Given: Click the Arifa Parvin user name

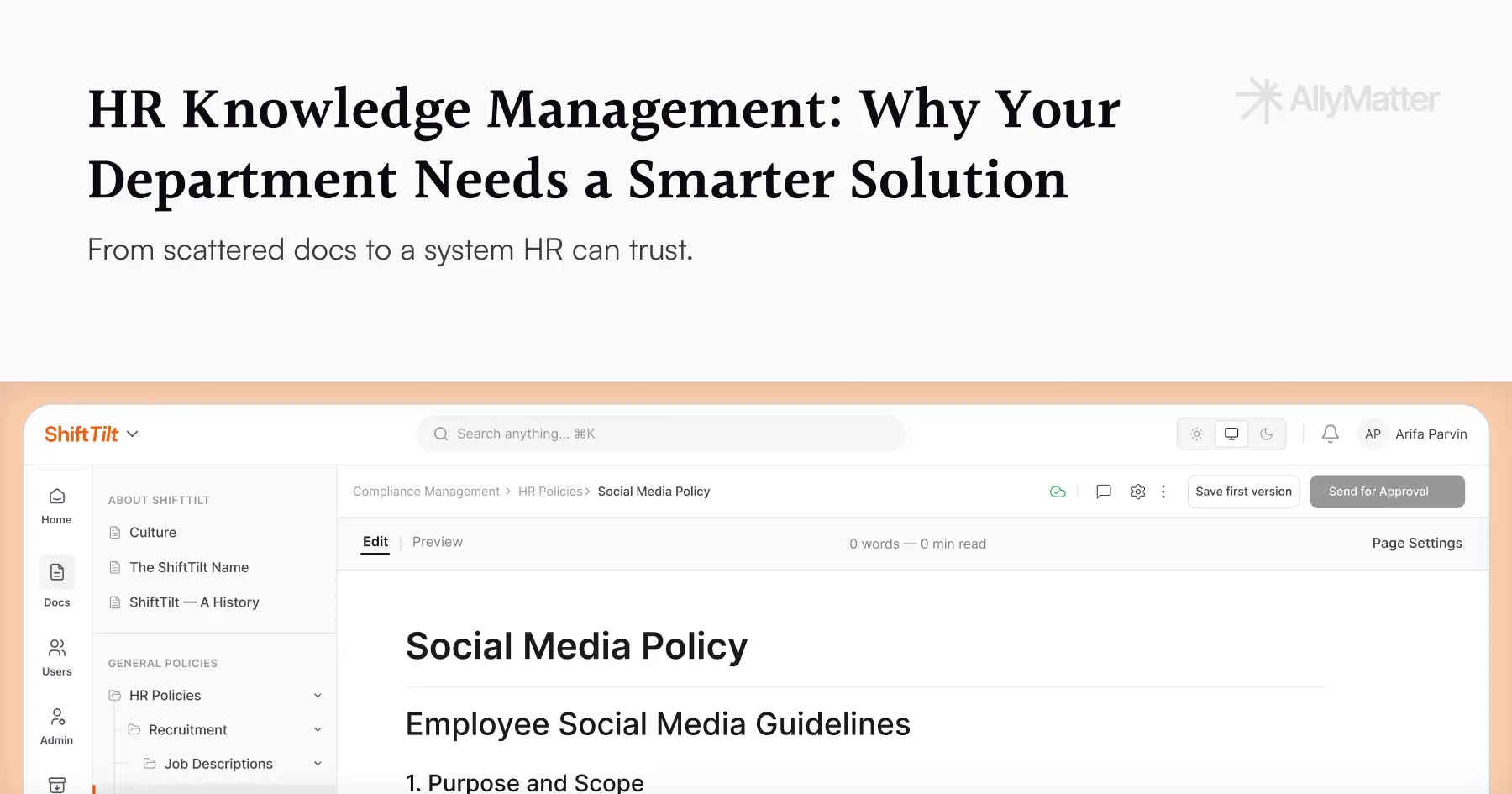Looking at the screenshot, I should [x=1431, y=434].
